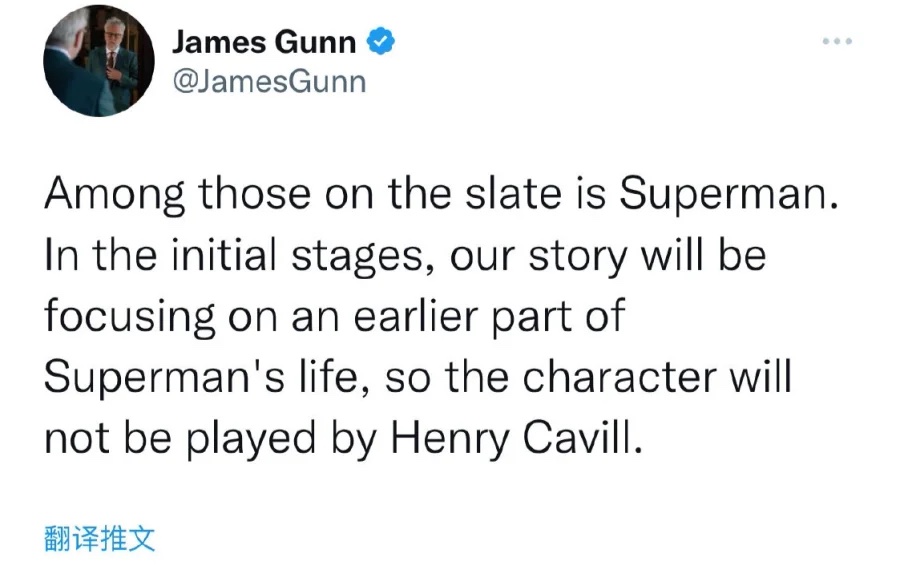This screenshot has width=900, height=574.
Task: Click the word 'played' in the last line
Action: 251,441
